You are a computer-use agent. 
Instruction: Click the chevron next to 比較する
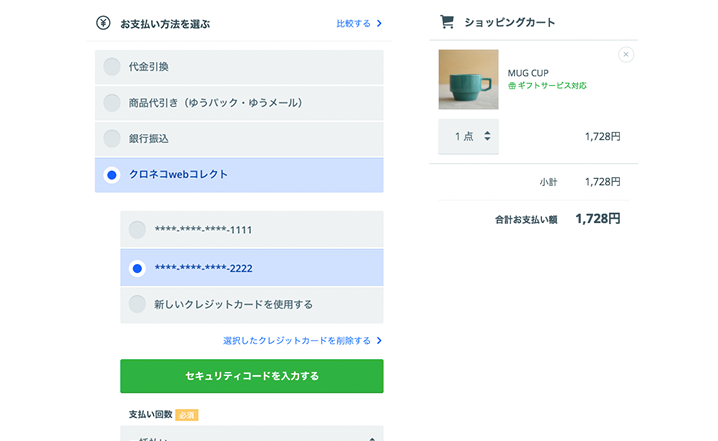tap(380, 23)
